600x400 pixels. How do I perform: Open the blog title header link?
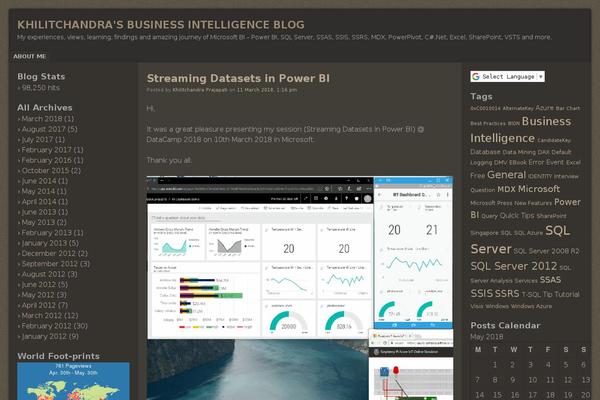tap(161, 25)
